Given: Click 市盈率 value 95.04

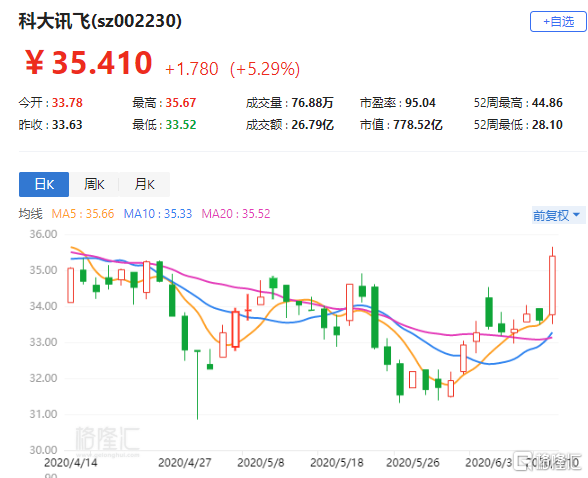Looking at the screenshot, I should tap(420, 103).
